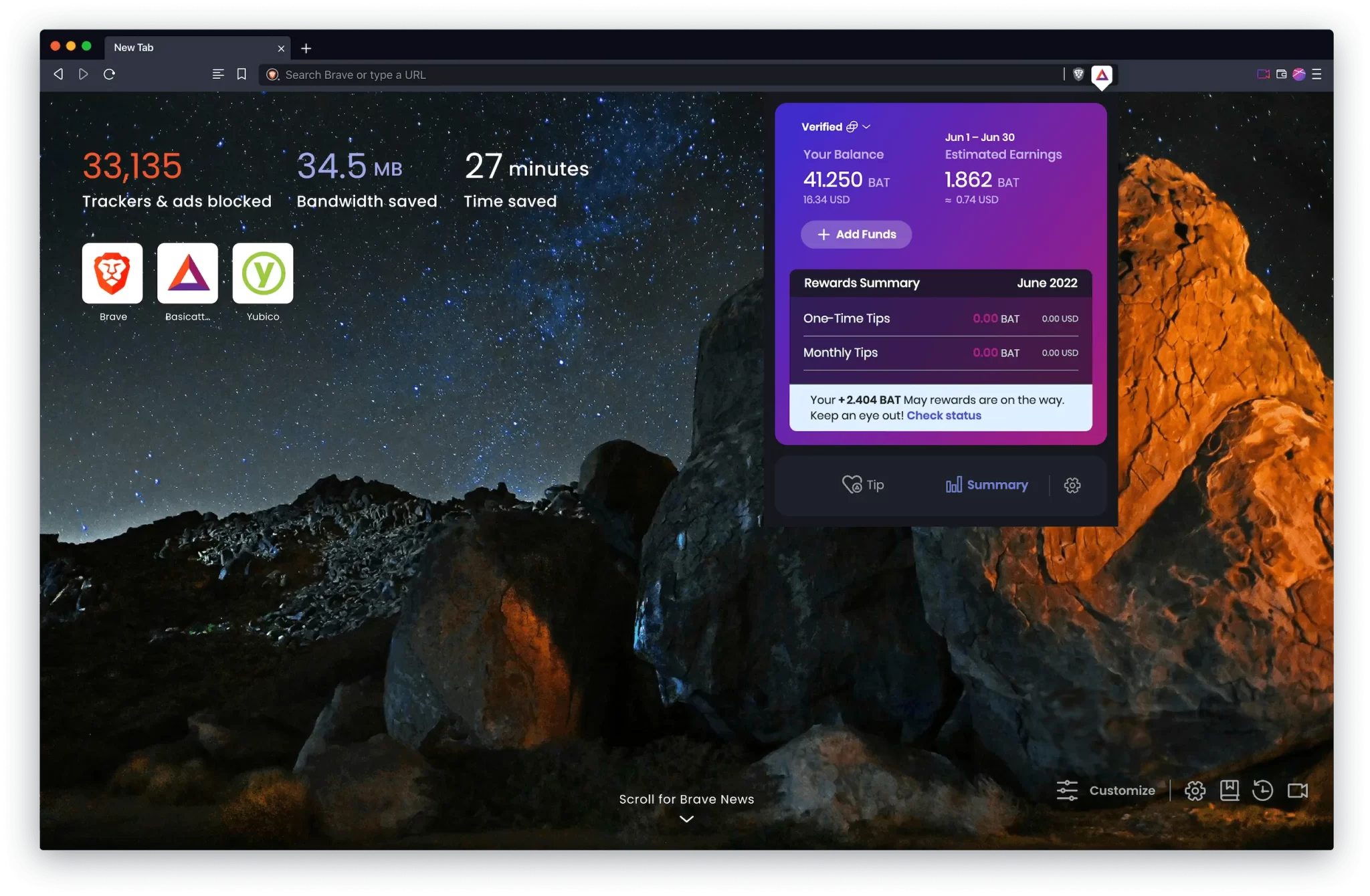Open bookmarks icon in bottom bar

tap(1229, 790)
